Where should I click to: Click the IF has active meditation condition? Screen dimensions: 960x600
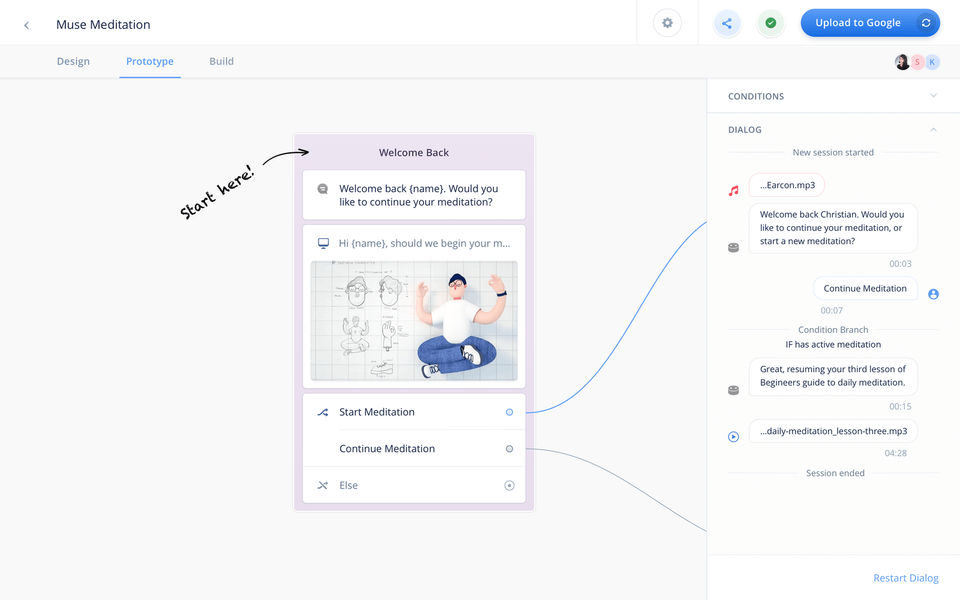833,345
